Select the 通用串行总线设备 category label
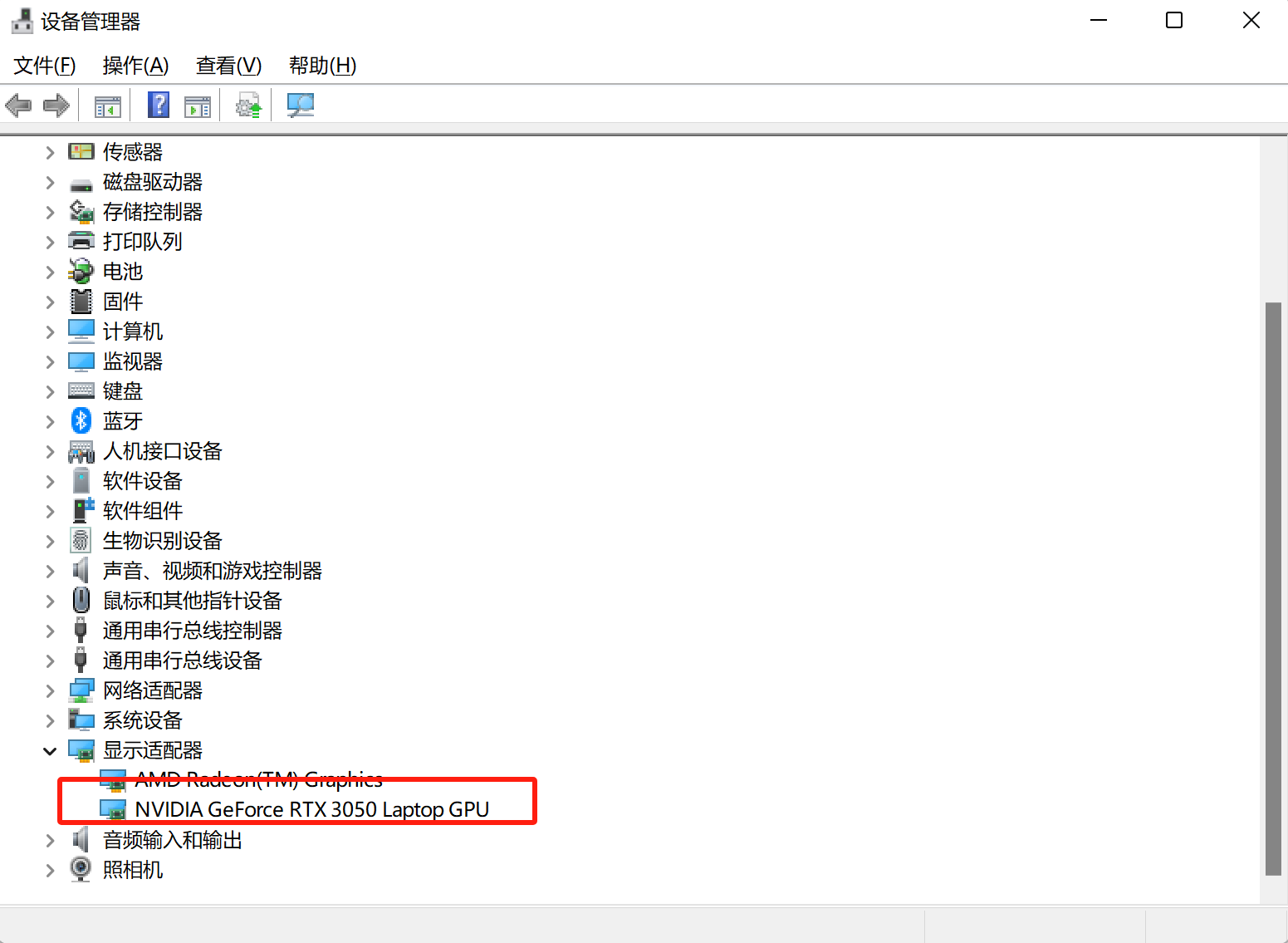Image resolution: width=1288 pixels, height=943 pixels. [183, 661]
